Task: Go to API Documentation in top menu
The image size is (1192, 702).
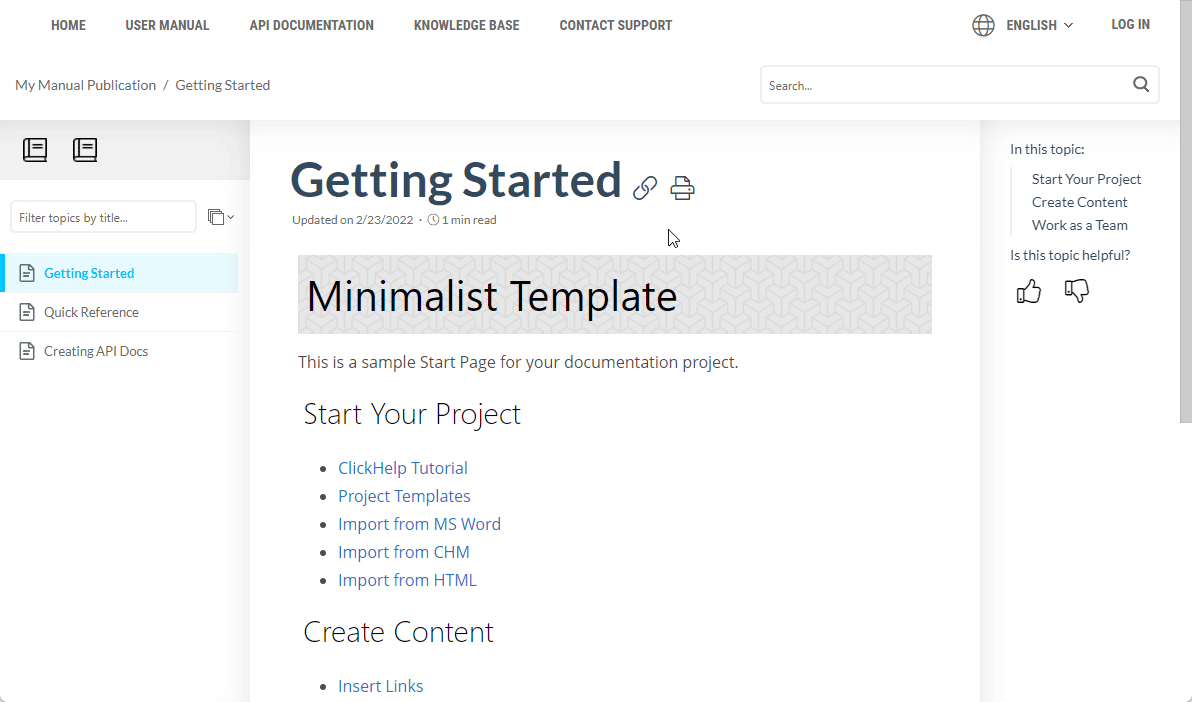Action: pos(311,25)
